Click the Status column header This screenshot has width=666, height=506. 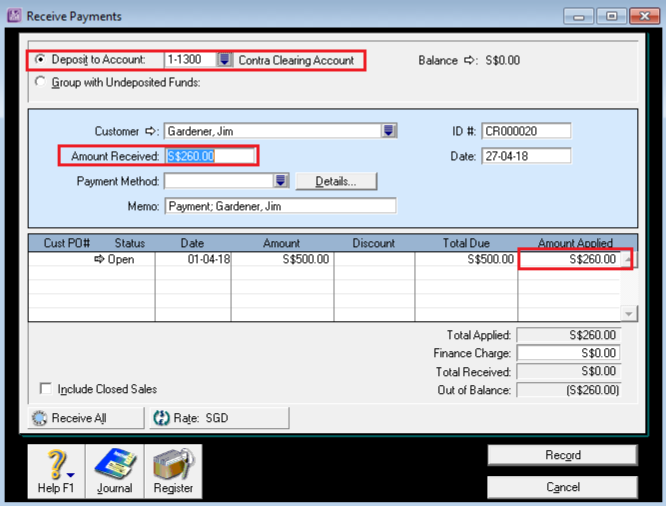[x=130, y=243]
